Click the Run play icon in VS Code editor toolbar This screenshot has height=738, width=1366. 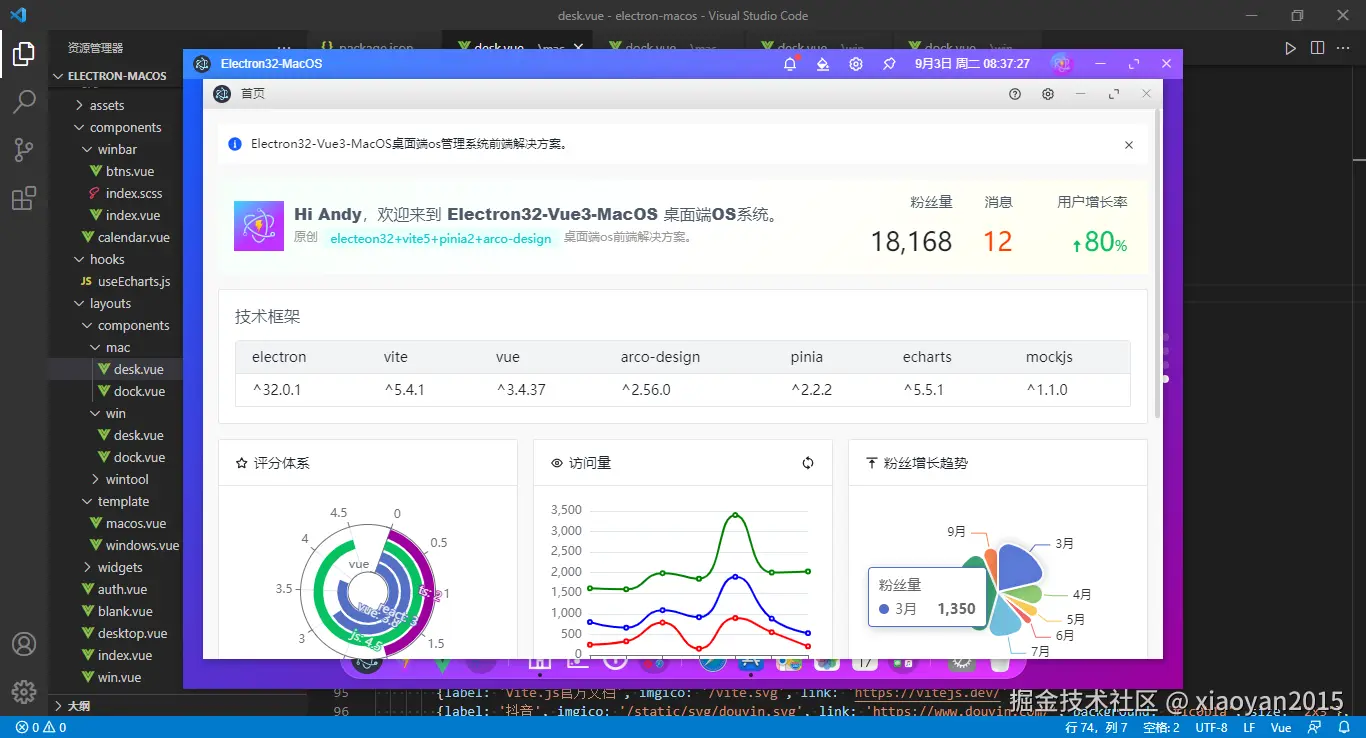(x=1290, y=48)
